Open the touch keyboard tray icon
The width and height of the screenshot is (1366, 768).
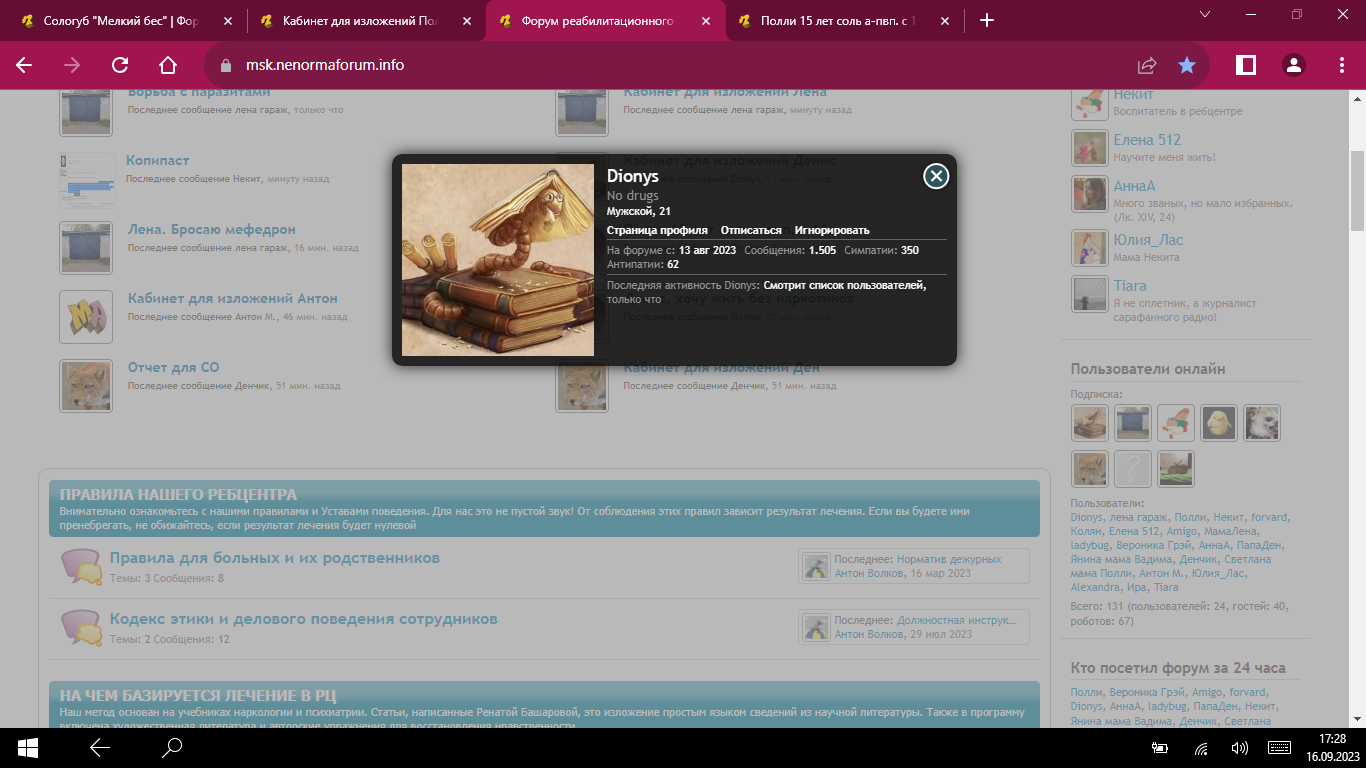1279,748
